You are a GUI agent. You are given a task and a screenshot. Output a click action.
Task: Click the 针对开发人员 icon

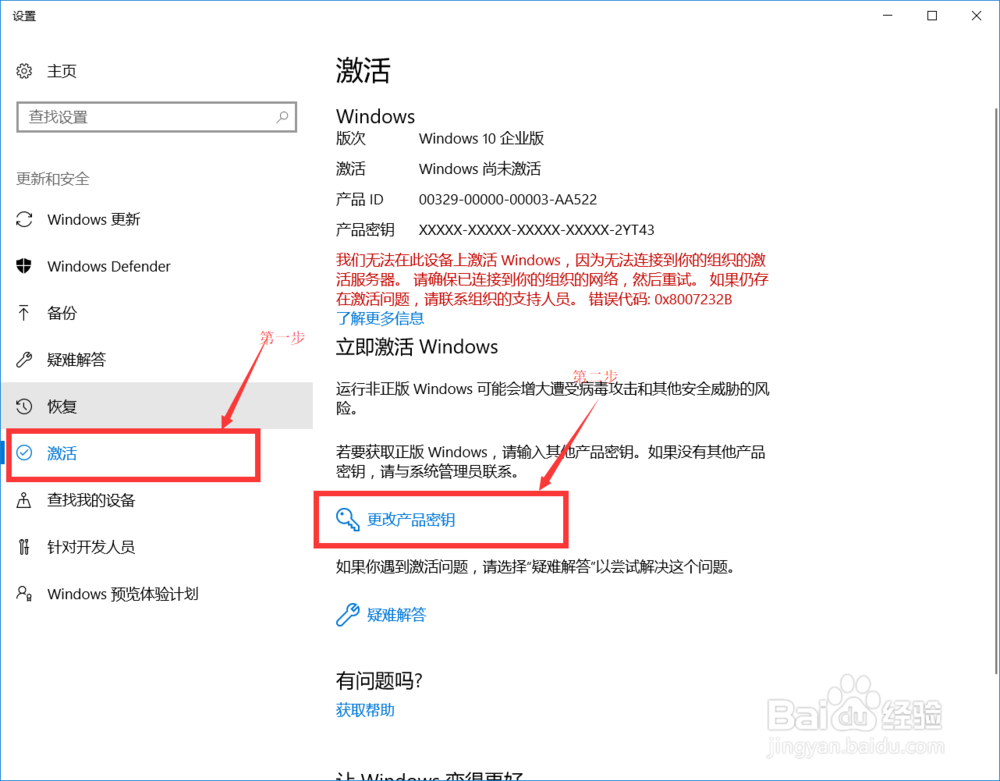(x=25, y=547)
